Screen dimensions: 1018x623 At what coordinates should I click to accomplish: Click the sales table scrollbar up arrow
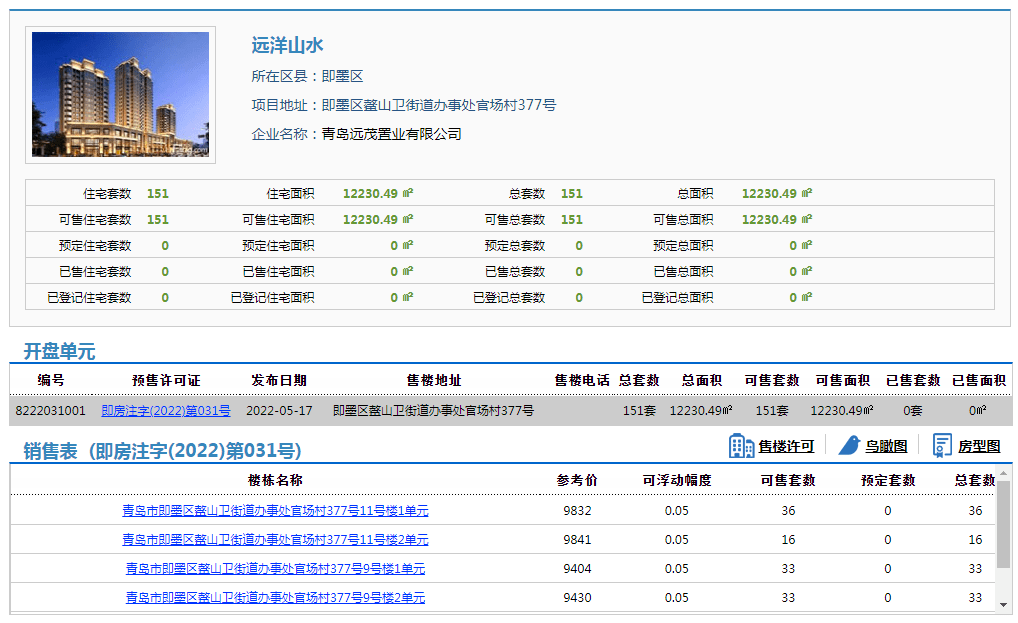[x=1004, y=473]
